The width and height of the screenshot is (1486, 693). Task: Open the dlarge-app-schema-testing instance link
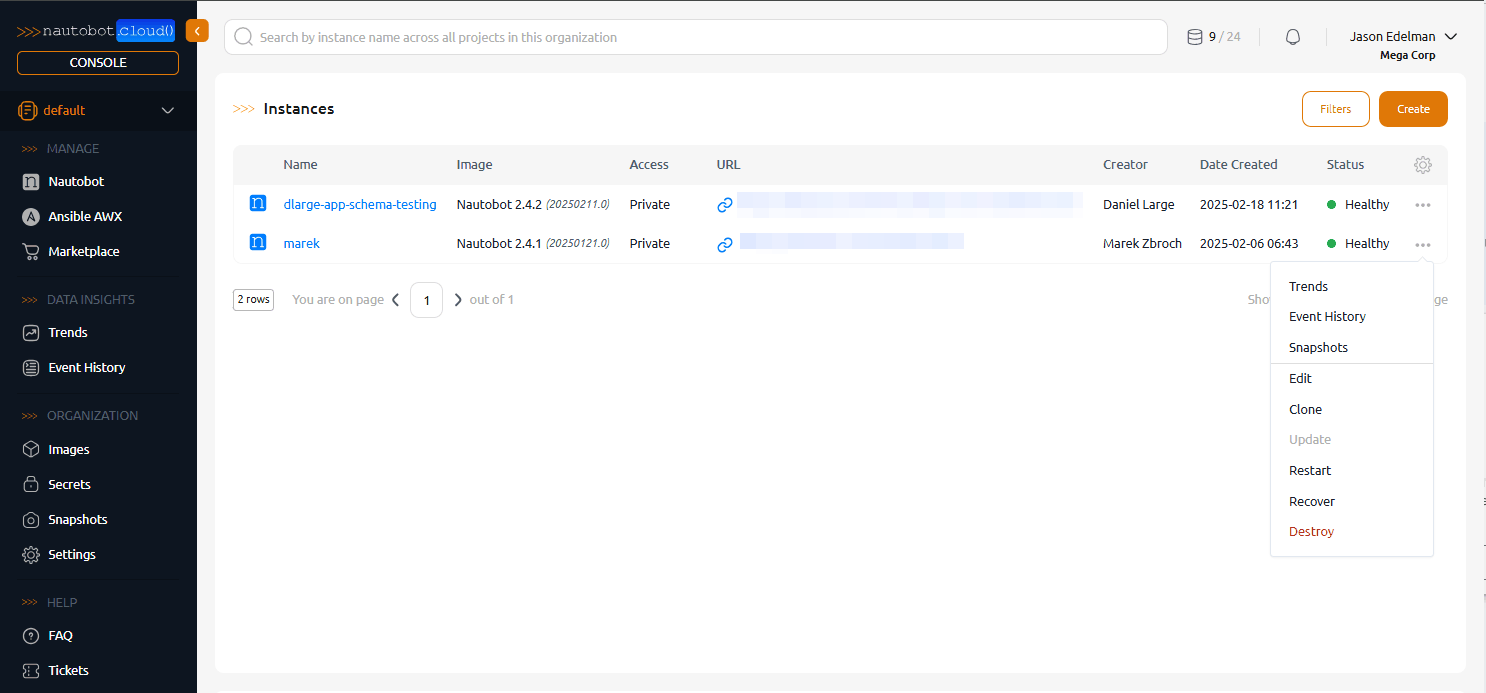360,205
